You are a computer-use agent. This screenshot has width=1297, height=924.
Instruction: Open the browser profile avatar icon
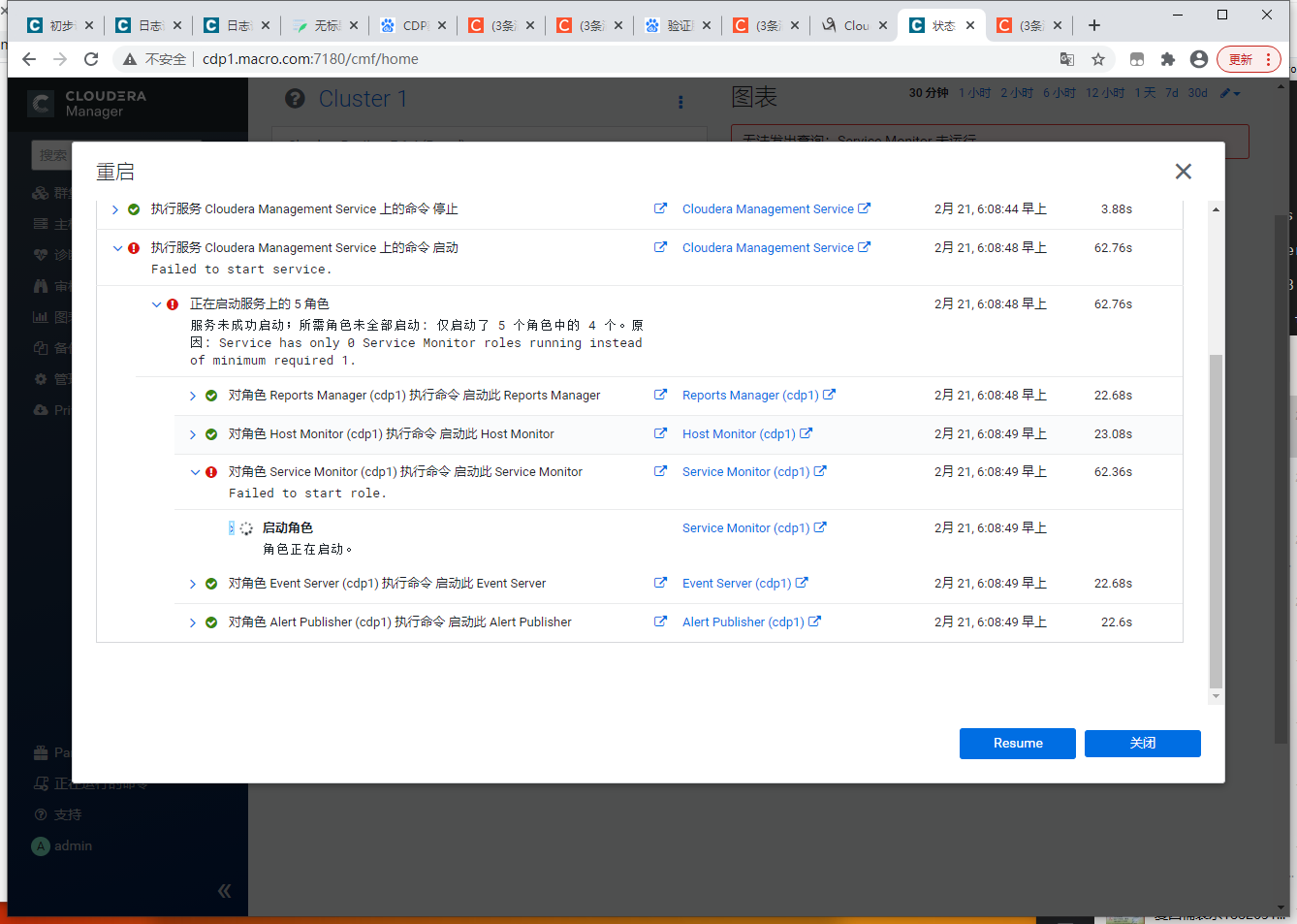(1199, 59)
